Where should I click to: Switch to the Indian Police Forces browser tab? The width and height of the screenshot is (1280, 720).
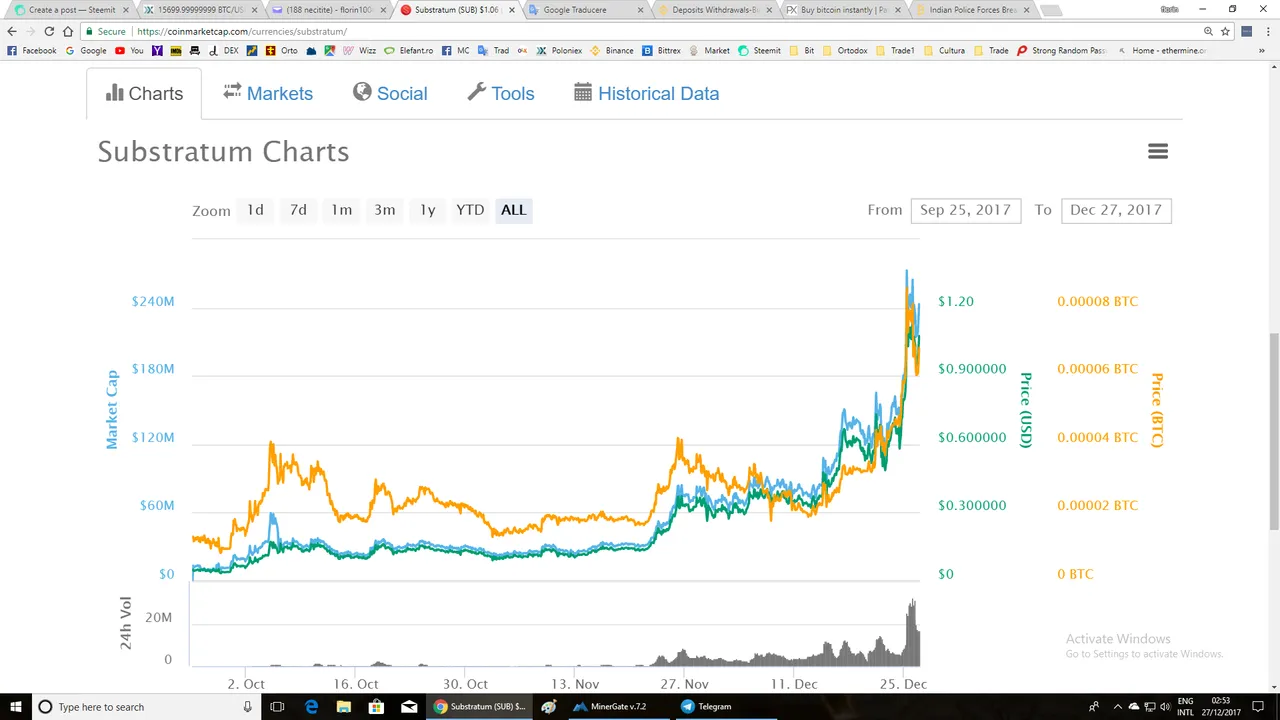(973, 10)
